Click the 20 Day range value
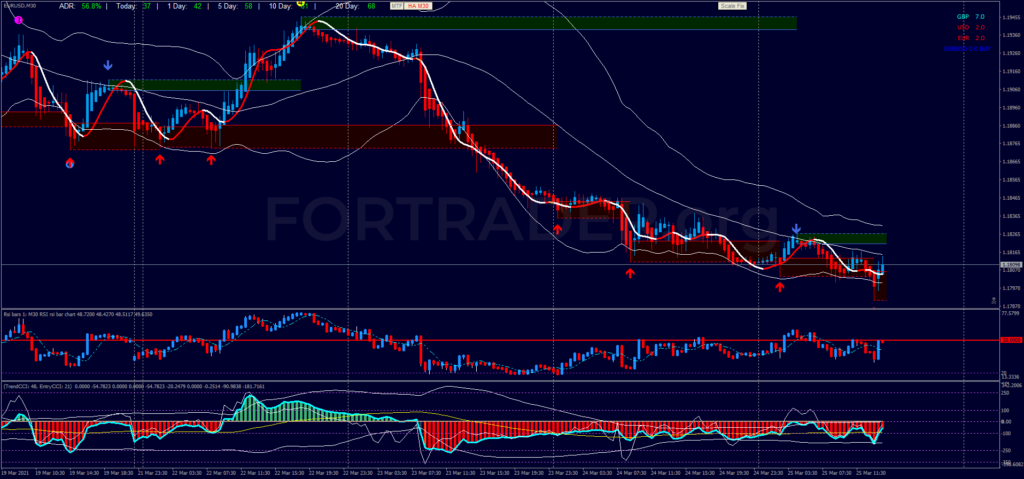The width and height of the screenshot is (1024, 479). pyautogui.click(x=372, y=6)
